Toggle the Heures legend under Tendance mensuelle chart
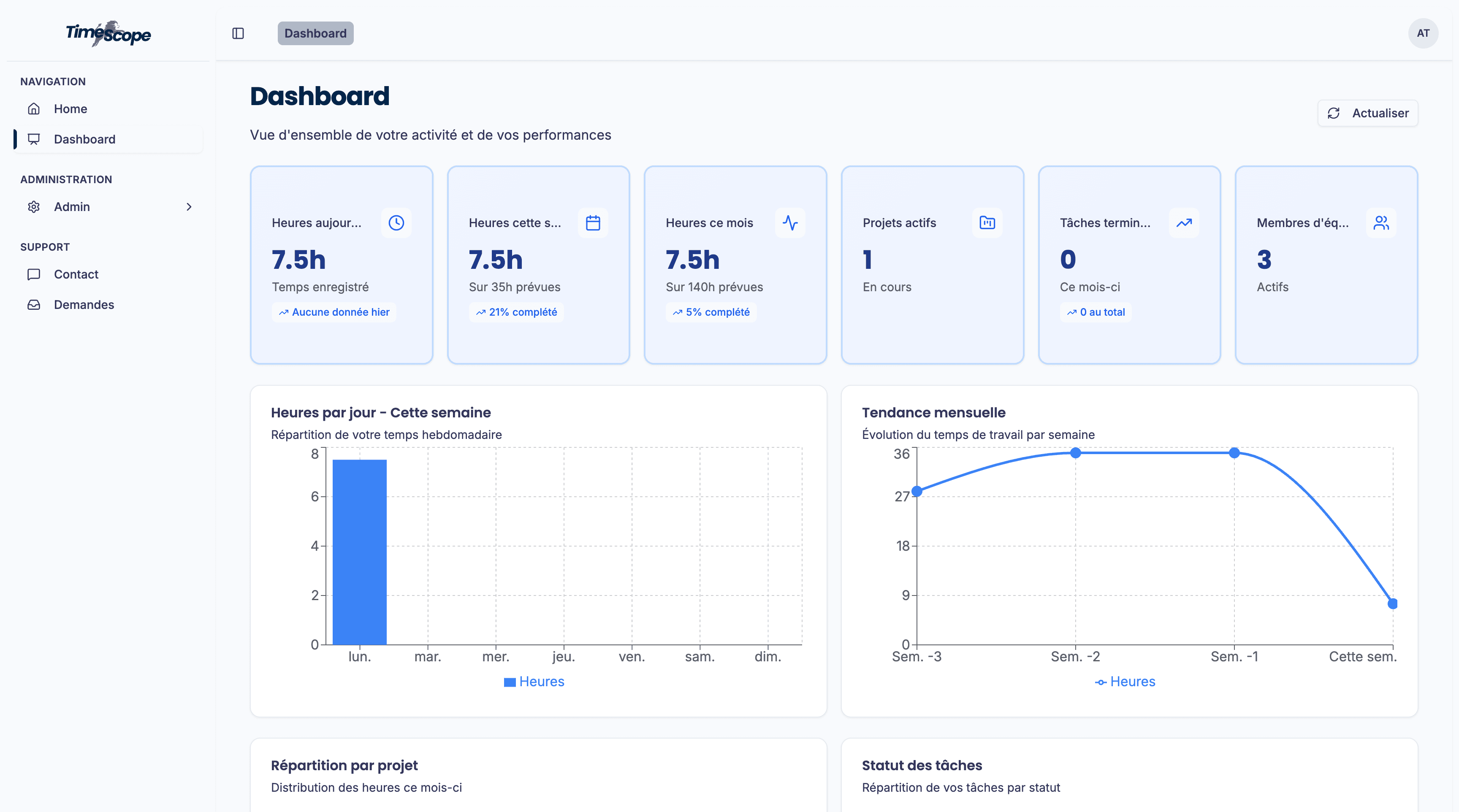Image resolution: width=1459 pixels, height=812 pixels. pyautogui.click(x=1124, y=681)
